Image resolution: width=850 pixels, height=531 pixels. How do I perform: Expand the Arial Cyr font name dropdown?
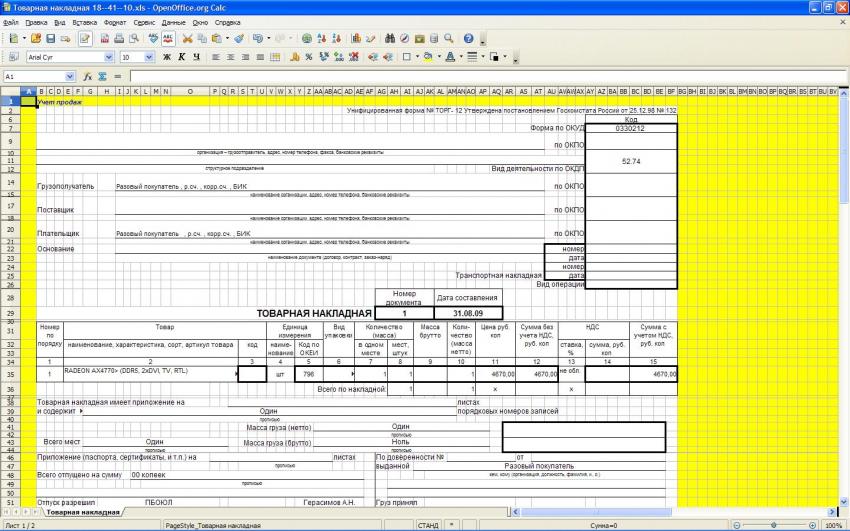tap(109, 57)
